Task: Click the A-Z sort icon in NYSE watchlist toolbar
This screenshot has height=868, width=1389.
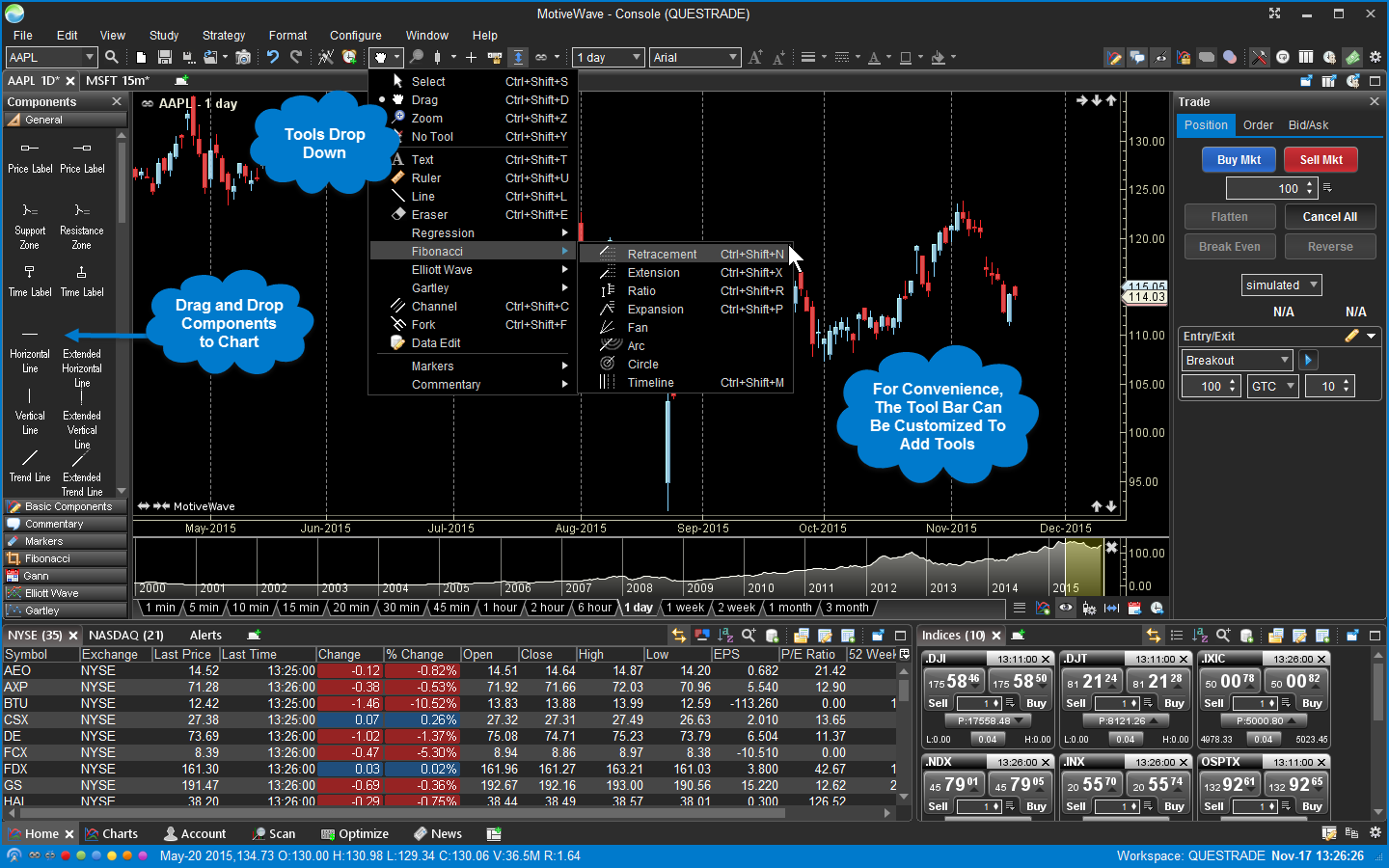Action: tap(725, 635)
